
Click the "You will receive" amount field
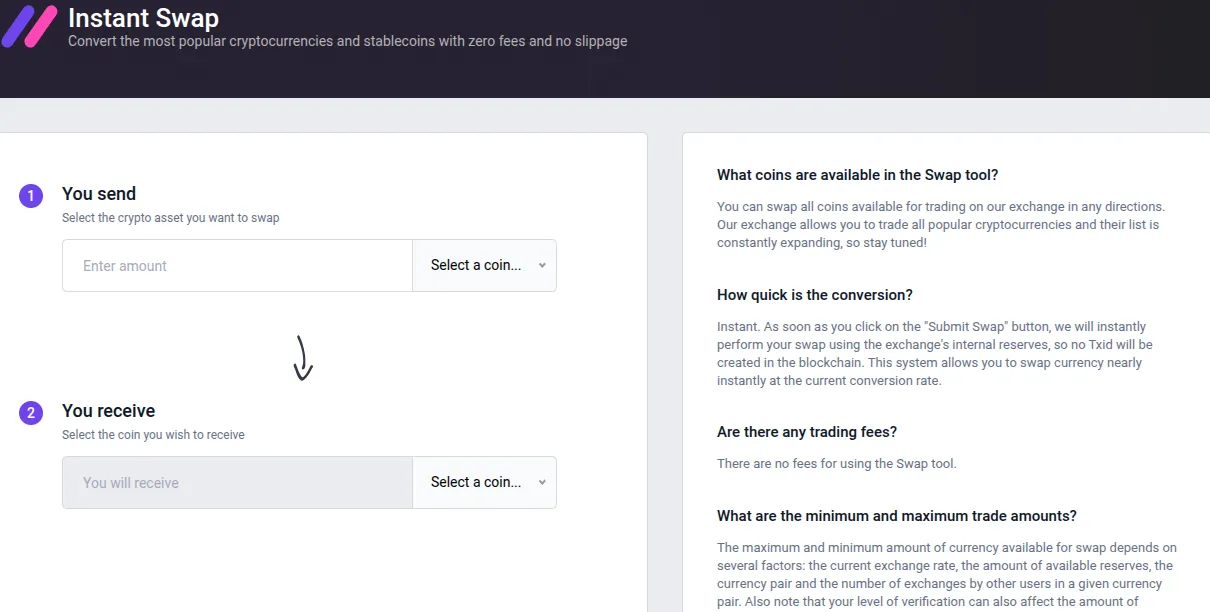point(238,482)
